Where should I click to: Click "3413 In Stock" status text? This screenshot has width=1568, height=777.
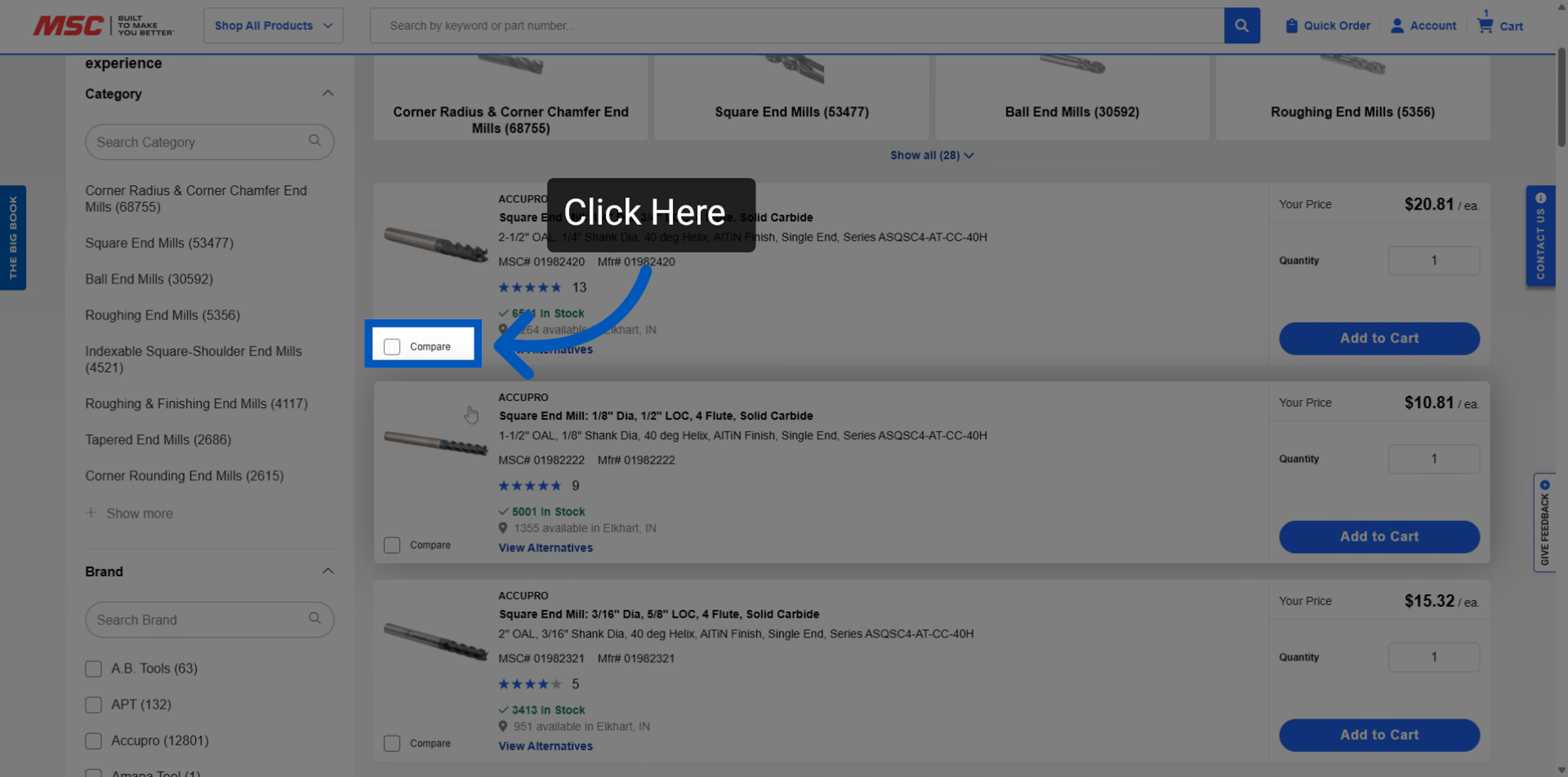[x=548, y=710]
